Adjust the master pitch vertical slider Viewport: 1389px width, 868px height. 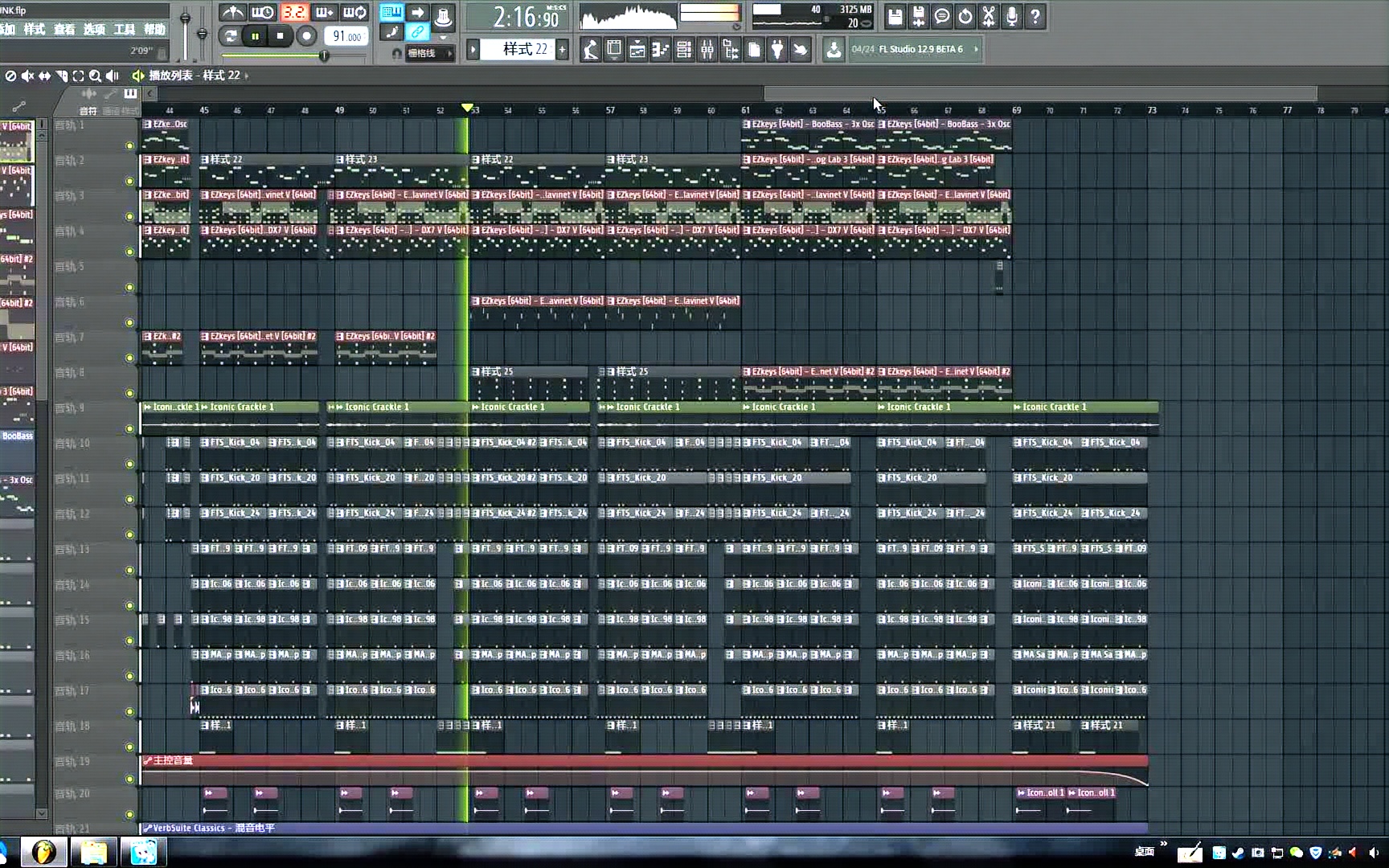pos(202,33)
